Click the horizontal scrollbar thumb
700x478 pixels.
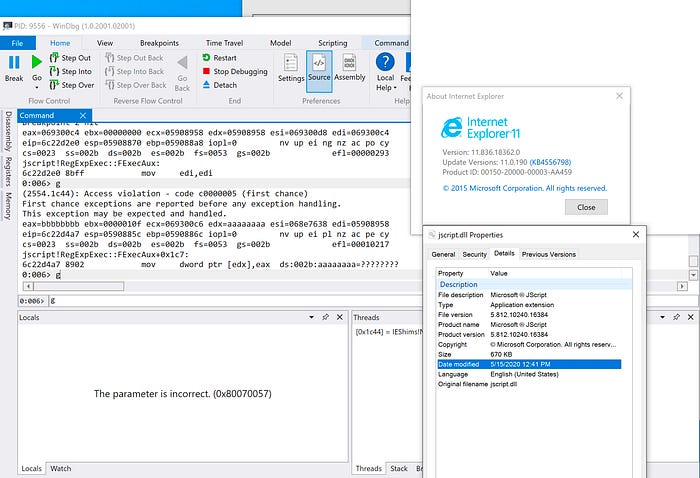click(x=78, y=286)
